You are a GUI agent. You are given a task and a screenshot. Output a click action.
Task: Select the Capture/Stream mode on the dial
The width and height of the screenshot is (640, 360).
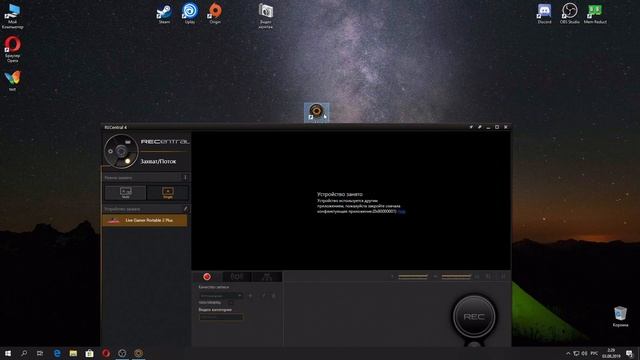click(x=128, y=161)
